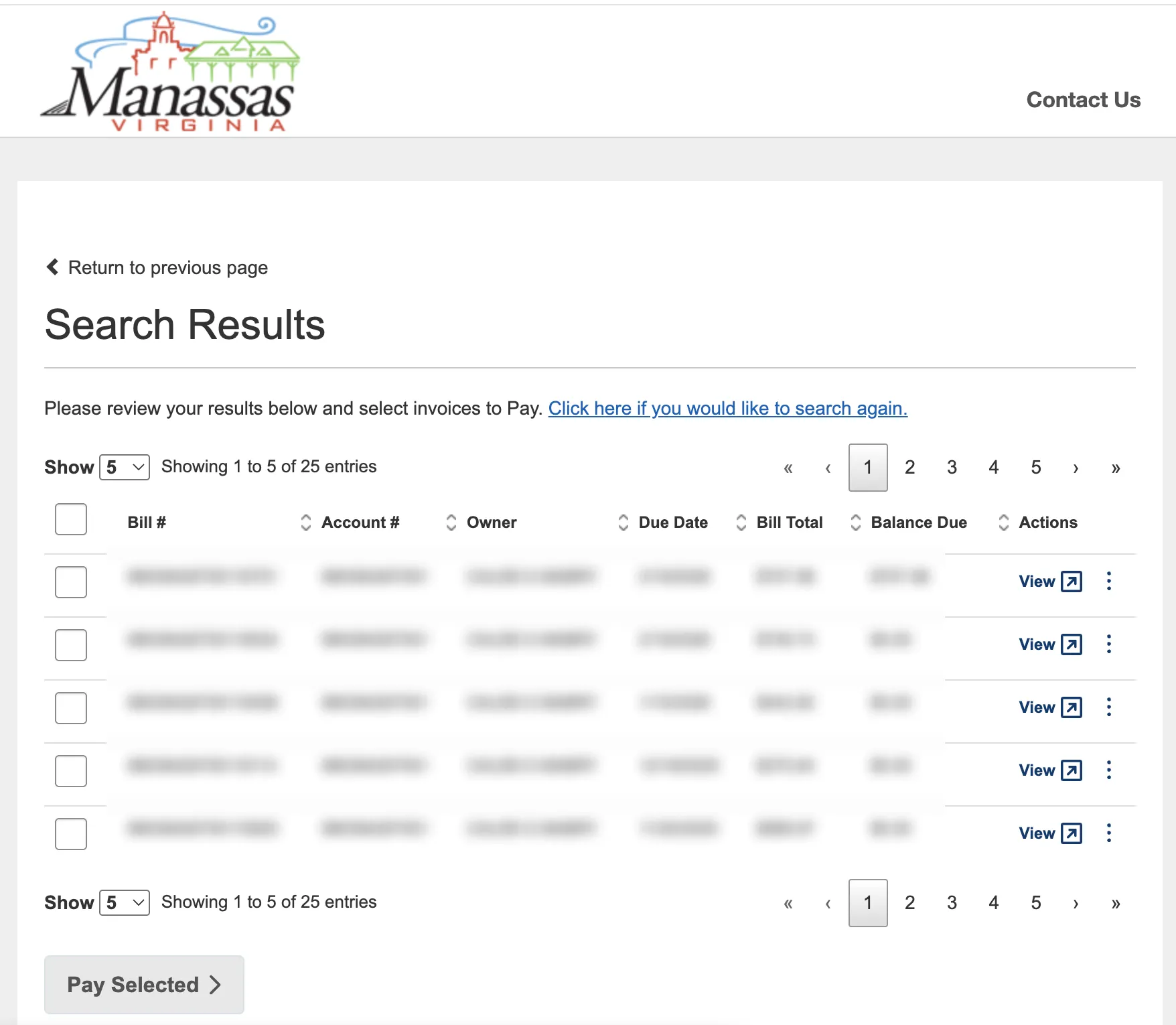Viewport: 1176px width, 1025px height.
Task: Click the link to search again
Action: click(x=728, y=409)
